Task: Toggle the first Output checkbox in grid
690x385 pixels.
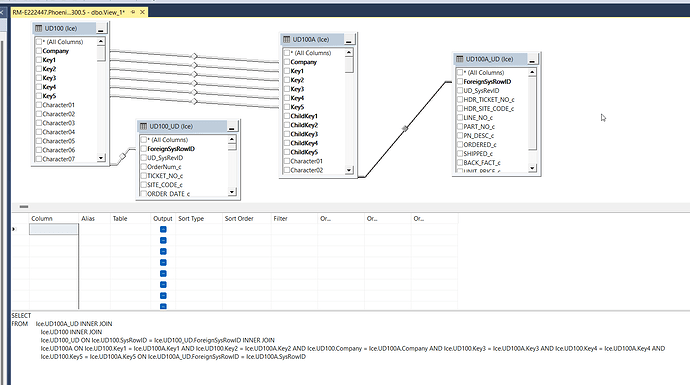Action: coord(163,229)
